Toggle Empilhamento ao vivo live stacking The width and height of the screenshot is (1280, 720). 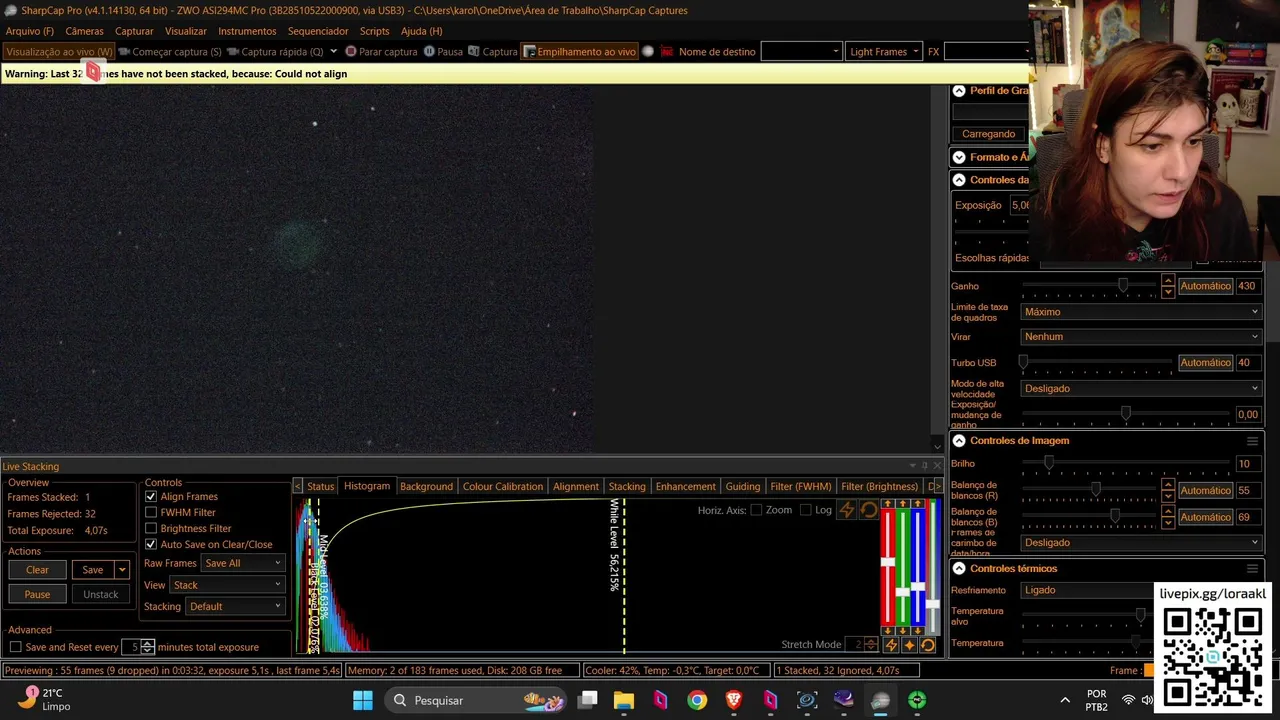click(x=579, y=52)
